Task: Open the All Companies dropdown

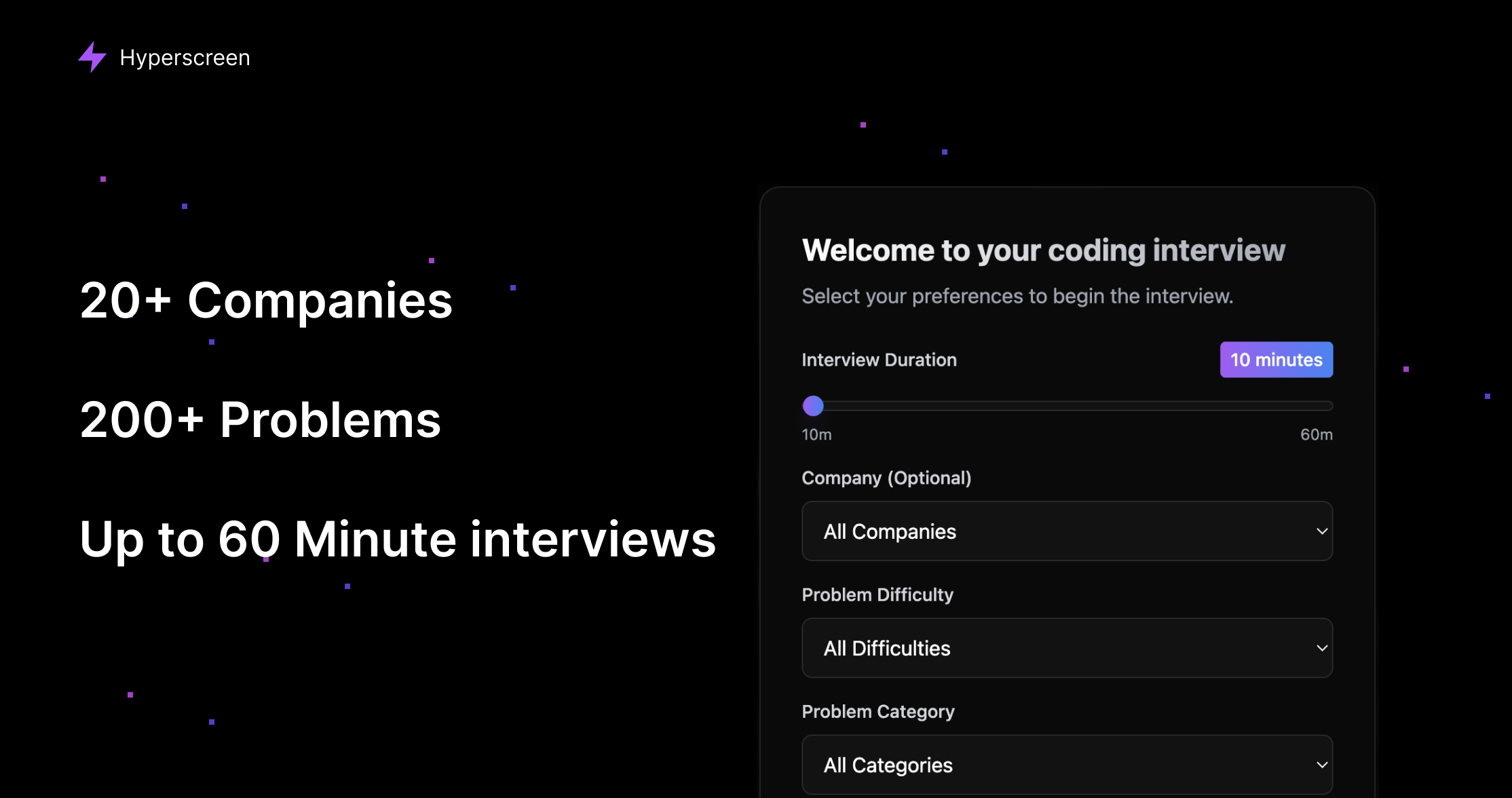Action: [x=1066, y=531]
